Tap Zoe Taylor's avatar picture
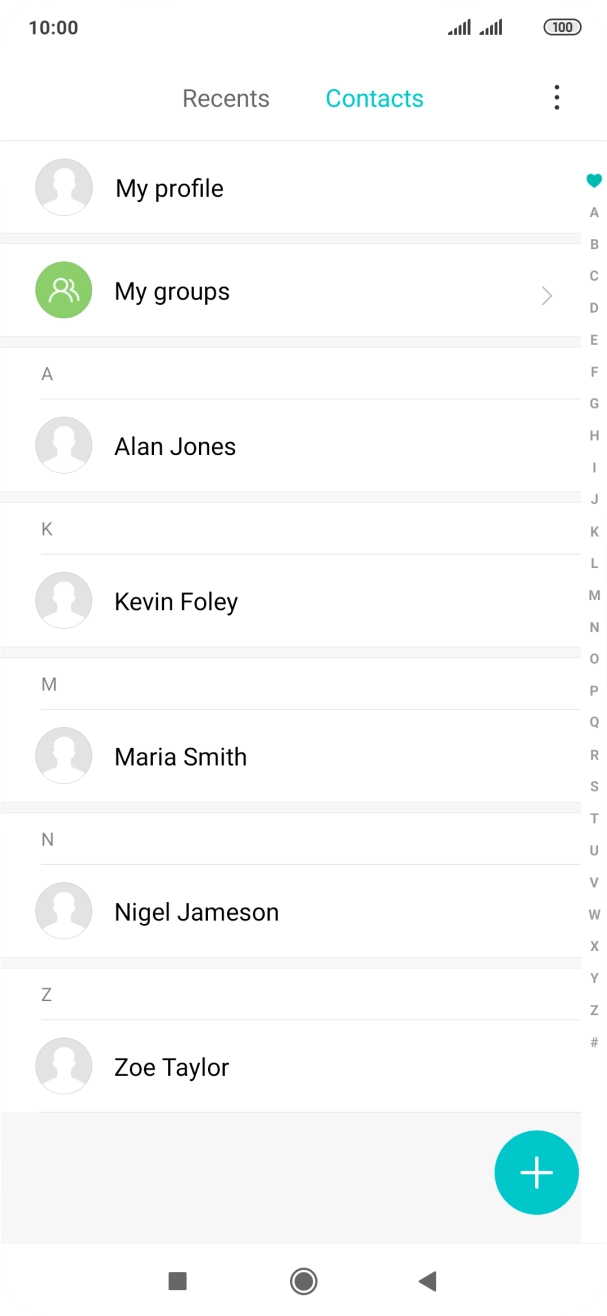This screenshot has height=1316, width=607. (64, 1066)
